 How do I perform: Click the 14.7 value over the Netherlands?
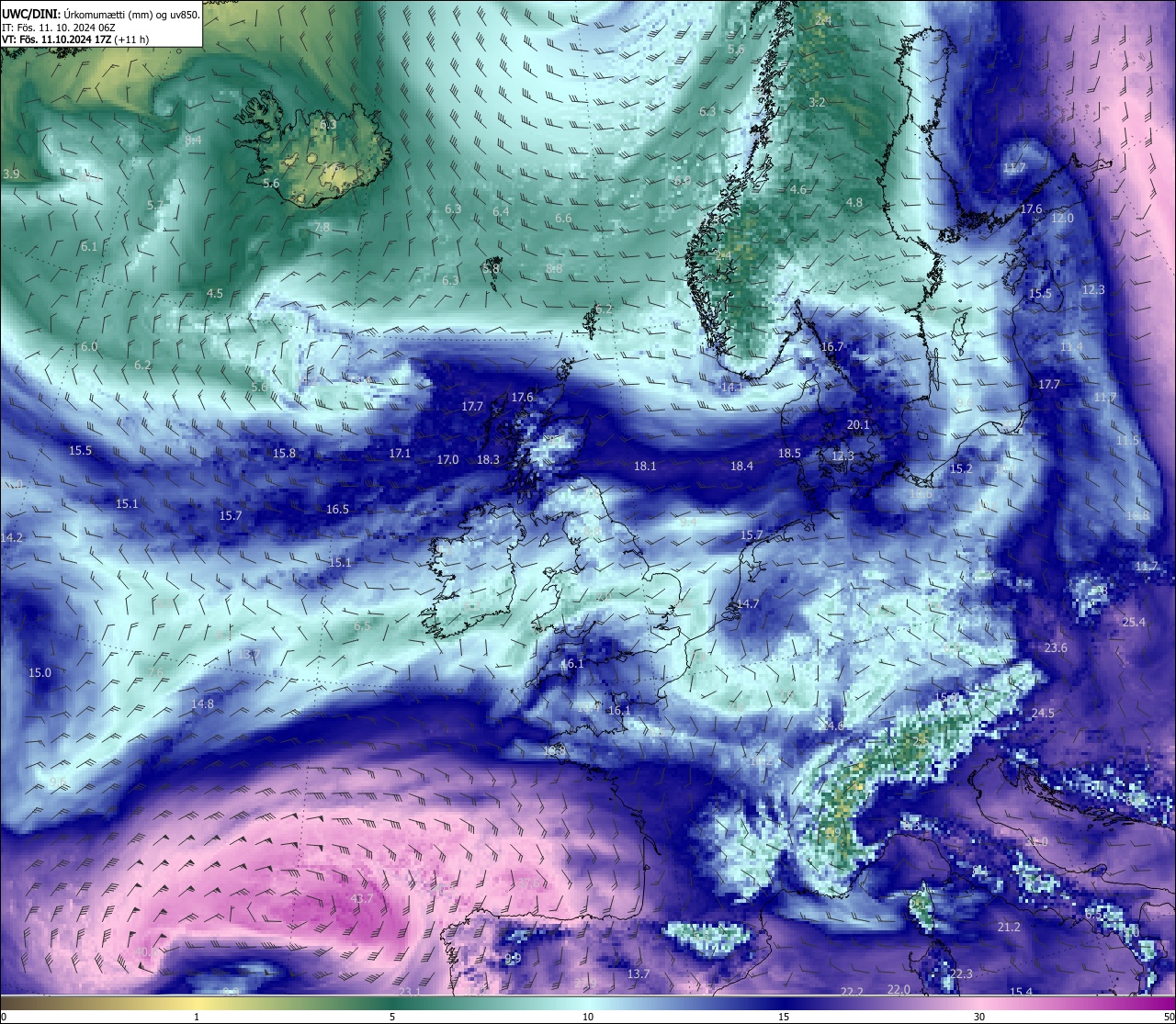pyautogui.click(x=748, y=603)
